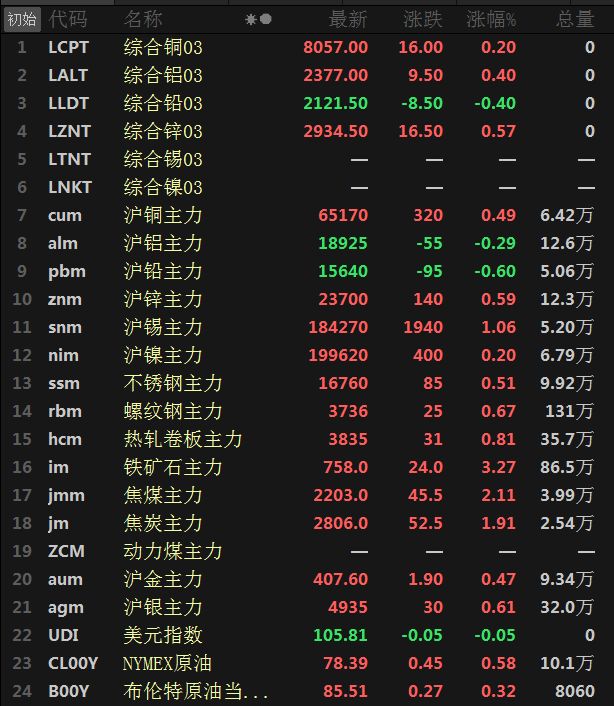
Task: Select the CL00Y NYMEX原油 row
Action: coord(307,663)
